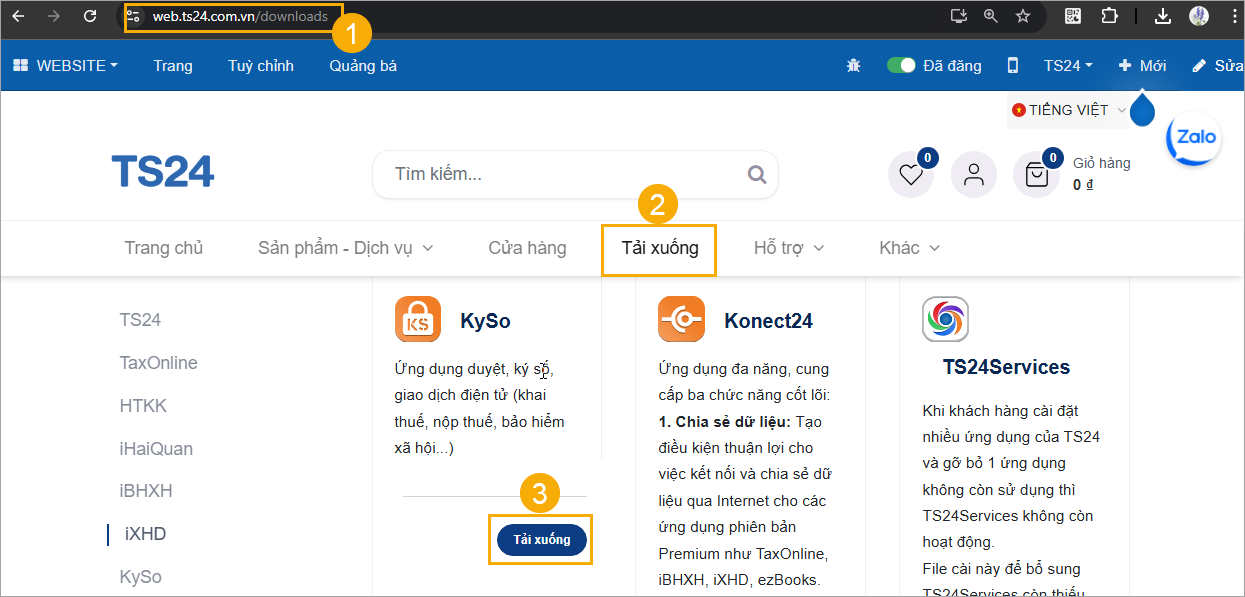Reload the page with refresh icon
The width and height of the screenshot is (1245, 597).
[90, 16]
